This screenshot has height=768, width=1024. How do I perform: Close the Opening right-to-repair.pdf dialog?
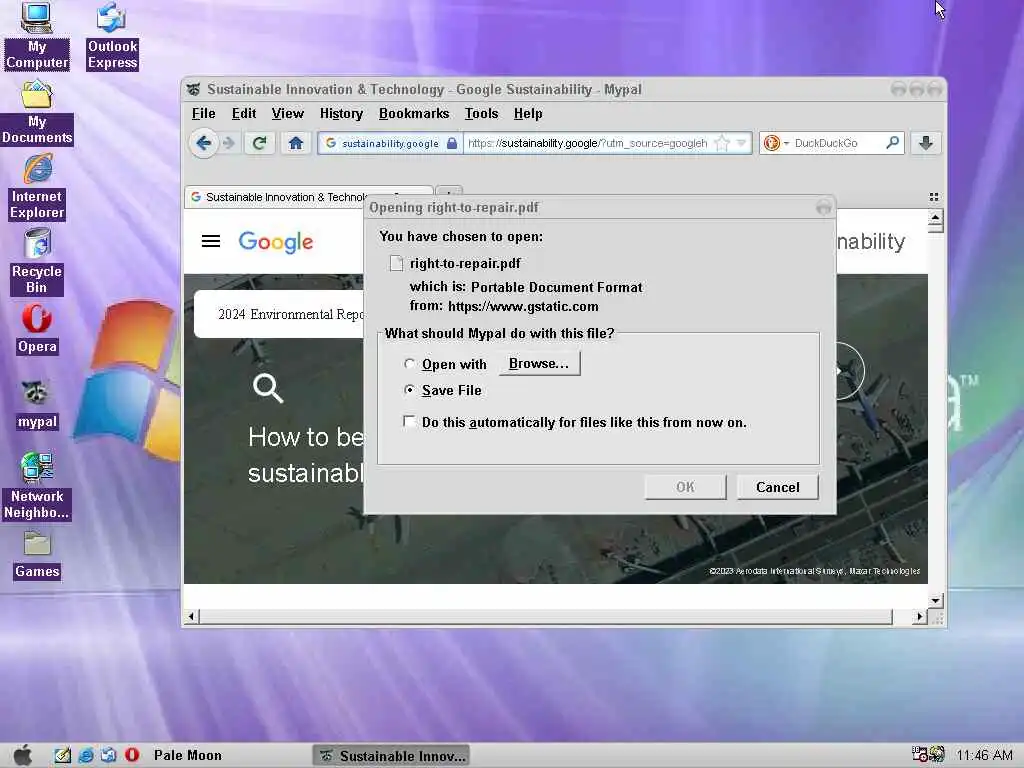point(824,207)
